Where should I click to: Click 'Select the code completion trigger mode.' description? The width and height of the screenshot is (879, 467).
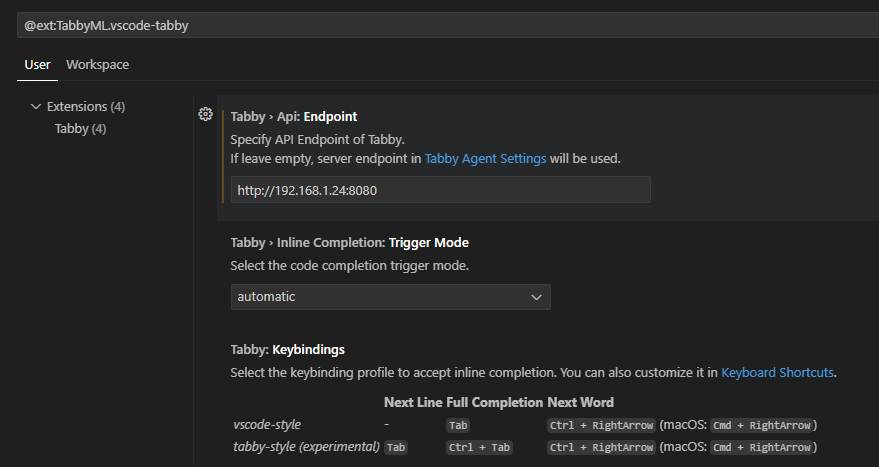pos(350,266)
